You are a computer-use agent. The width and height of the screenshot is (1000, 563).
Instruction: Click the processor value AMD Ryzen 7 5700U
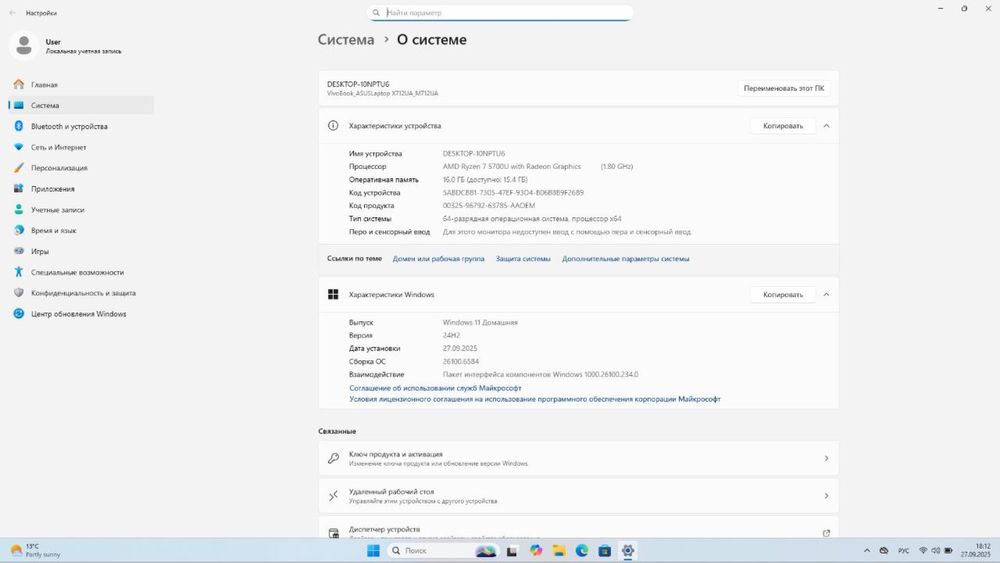(x=511, y=166)
